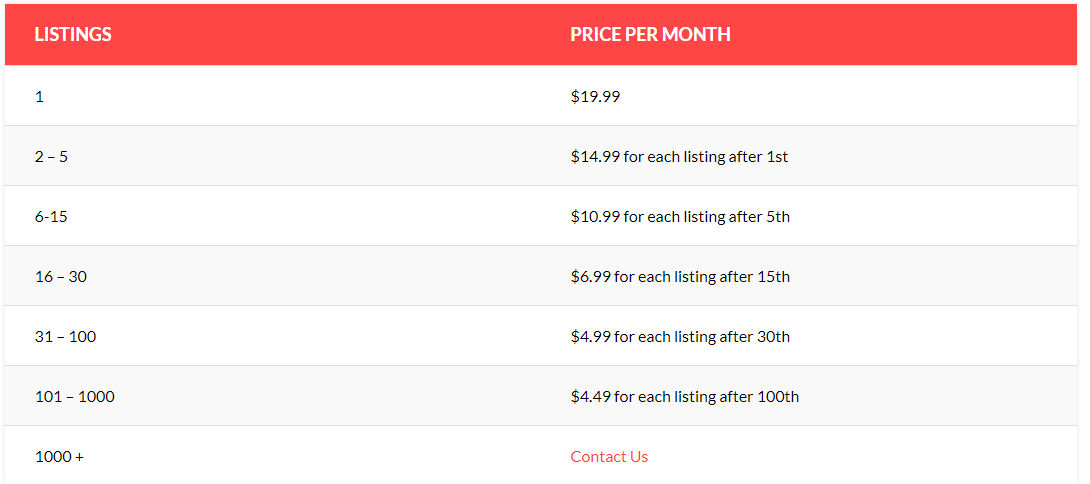
Task: Click the single listing row labeled 1
Action: (x=541, y=96)
